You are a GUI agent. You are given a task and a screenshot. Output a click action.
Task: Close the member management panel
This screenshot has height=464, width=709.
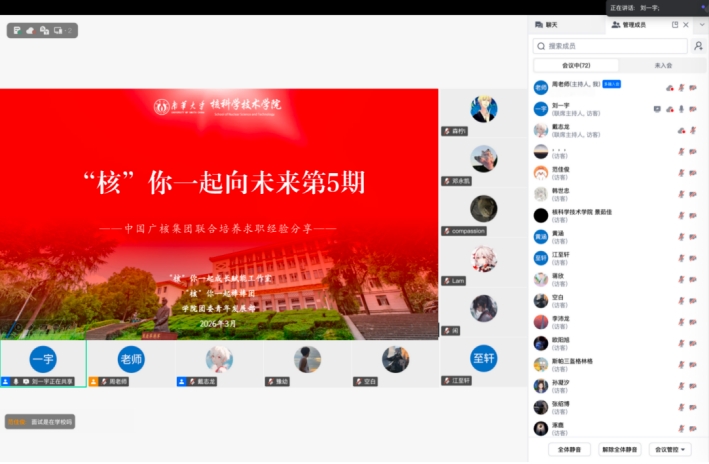point(687,24)
